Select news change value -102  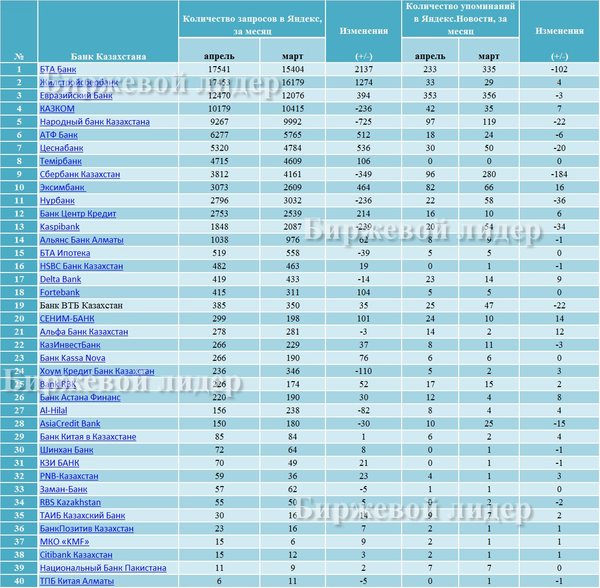(x=559, y=69)
